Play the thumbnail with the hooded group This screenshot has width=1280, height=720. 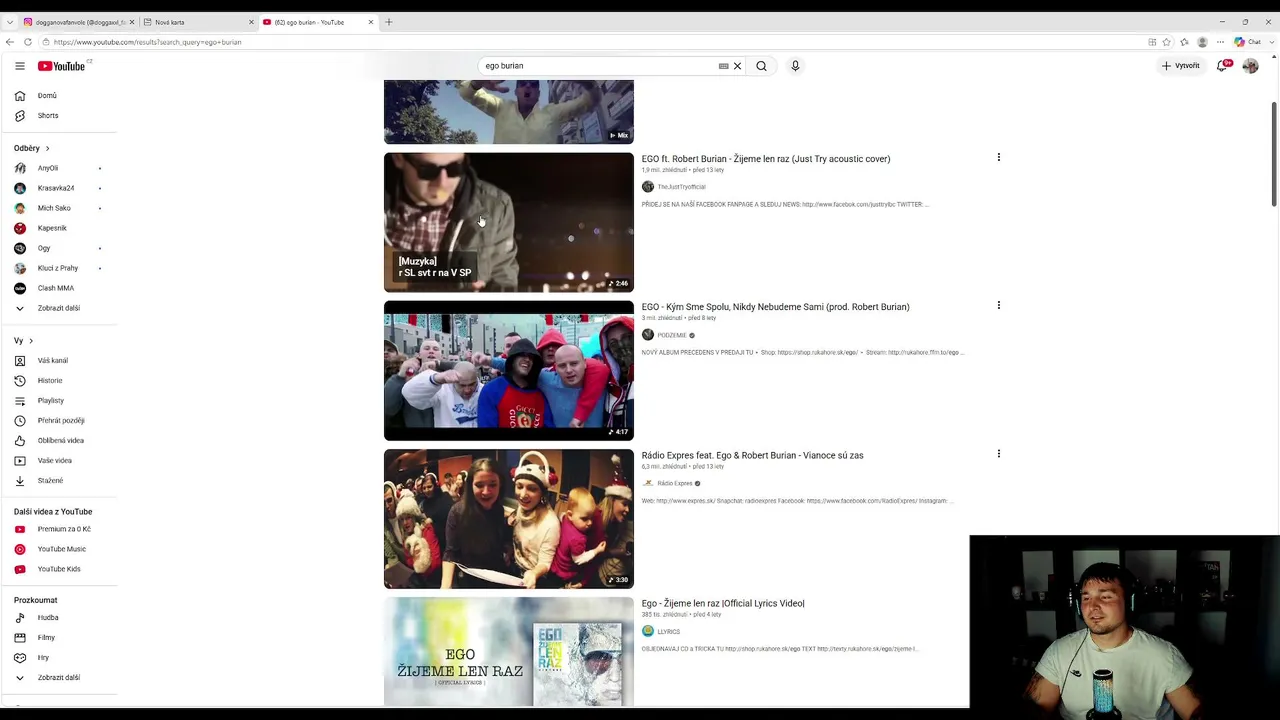509,370
